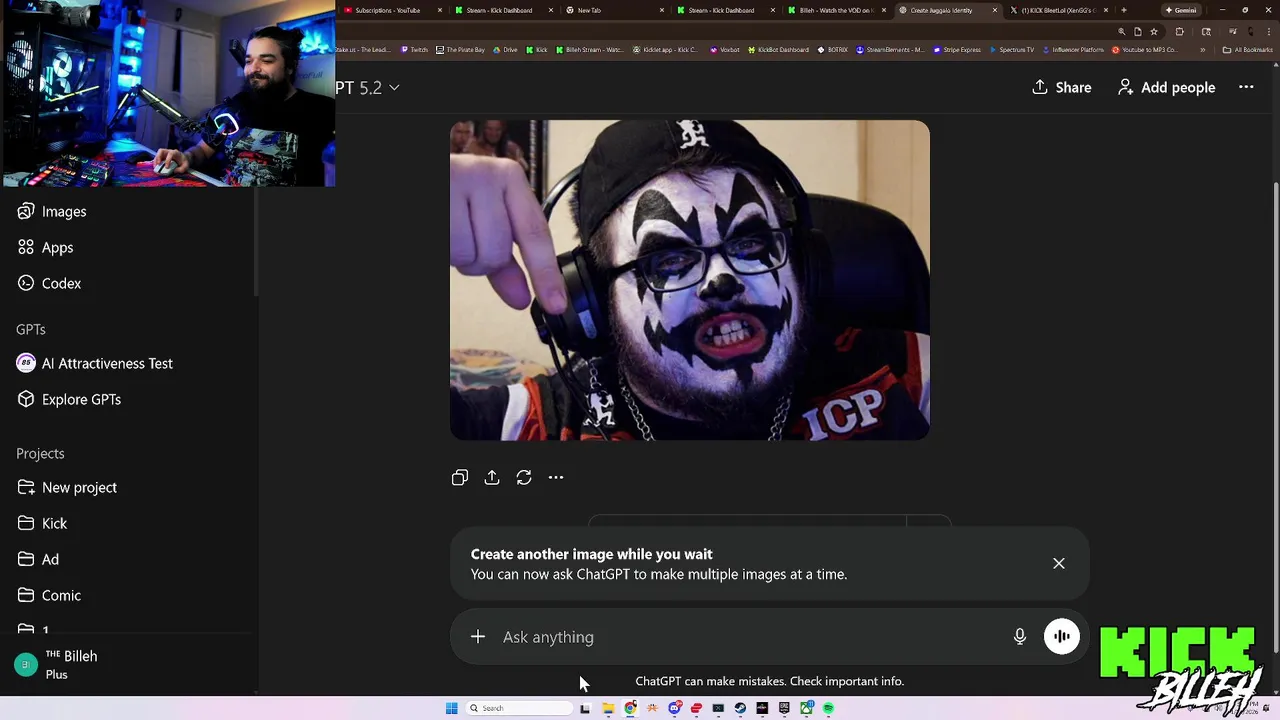Open The Pirate Bay bookmark

click(x=460, y=49)
